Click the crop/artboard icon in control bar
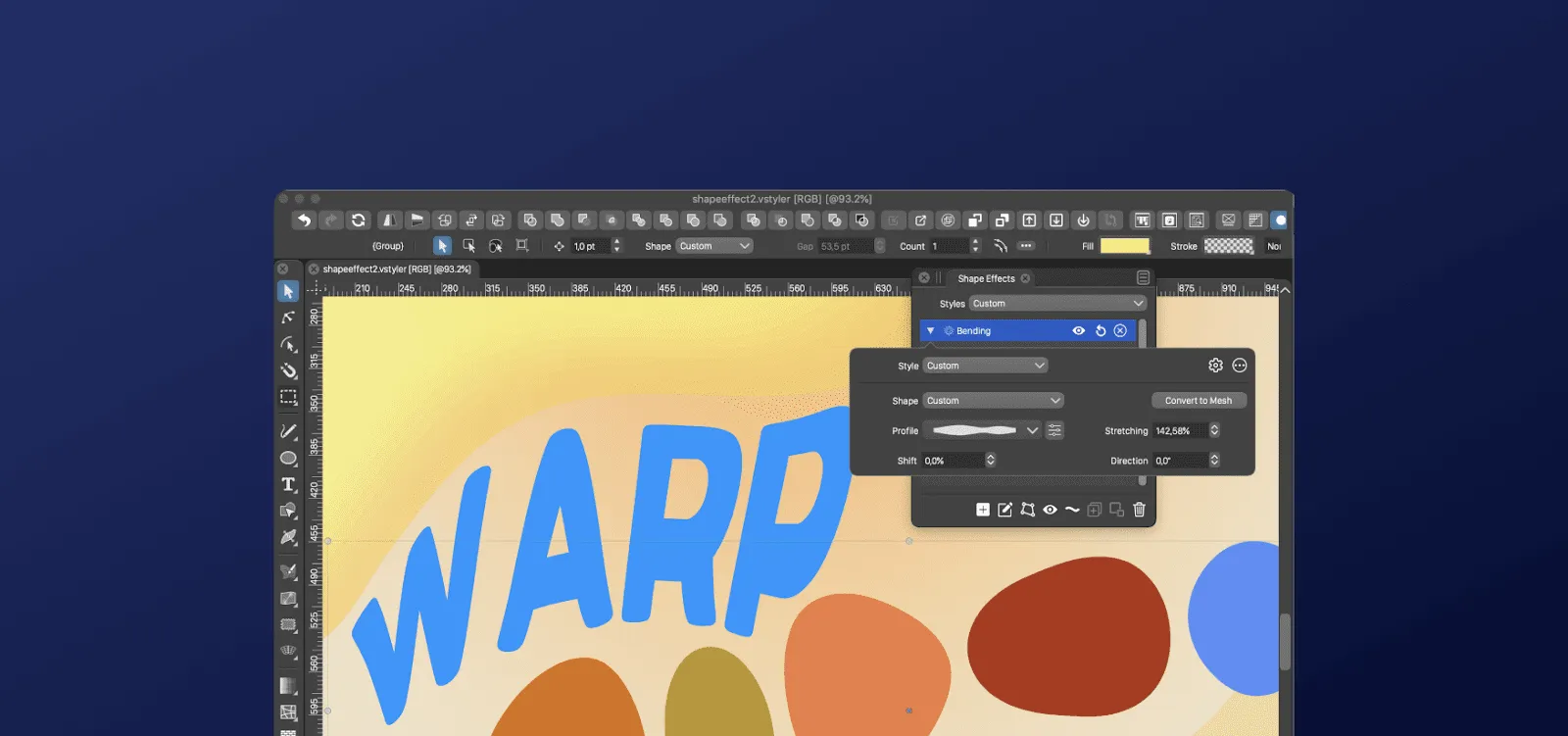Screen dimensions: 1568x736 tap(522, 246)
